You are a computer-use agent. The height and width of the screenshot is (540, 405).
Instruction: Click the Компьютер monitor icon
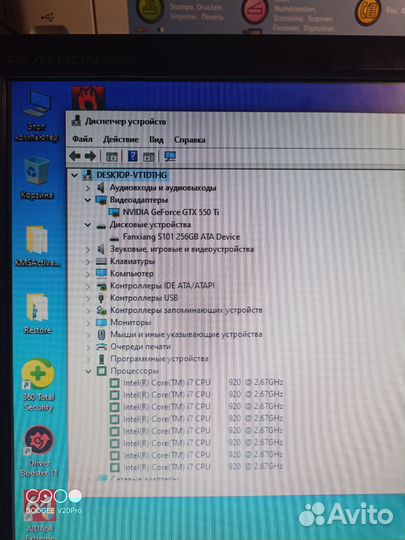[101, 273]
